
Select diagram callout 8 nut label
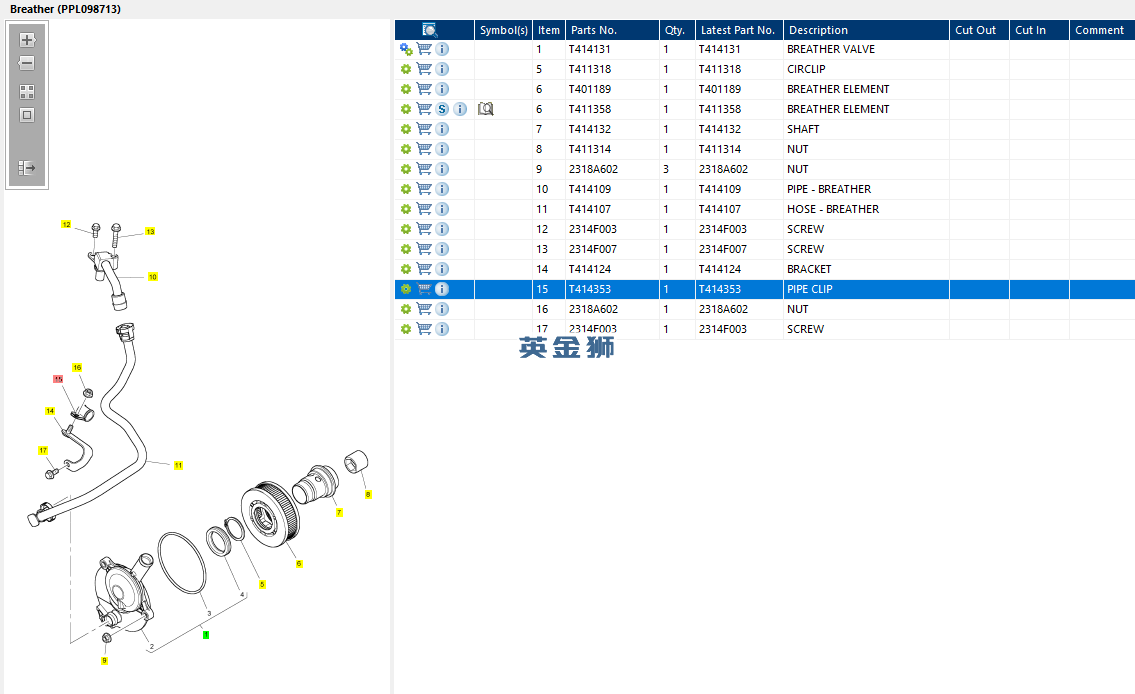tap(368, 495)
